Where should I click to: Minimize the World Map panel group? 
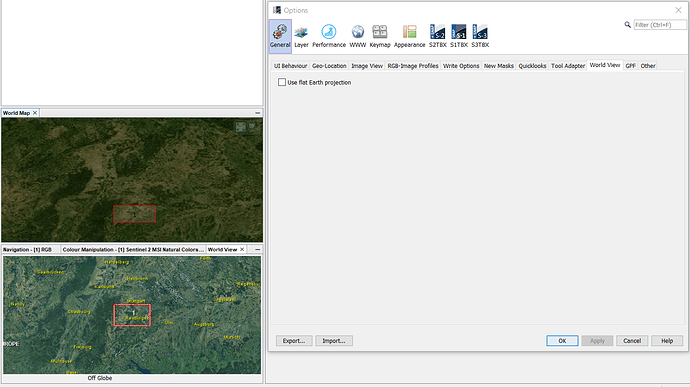[257, 113]
